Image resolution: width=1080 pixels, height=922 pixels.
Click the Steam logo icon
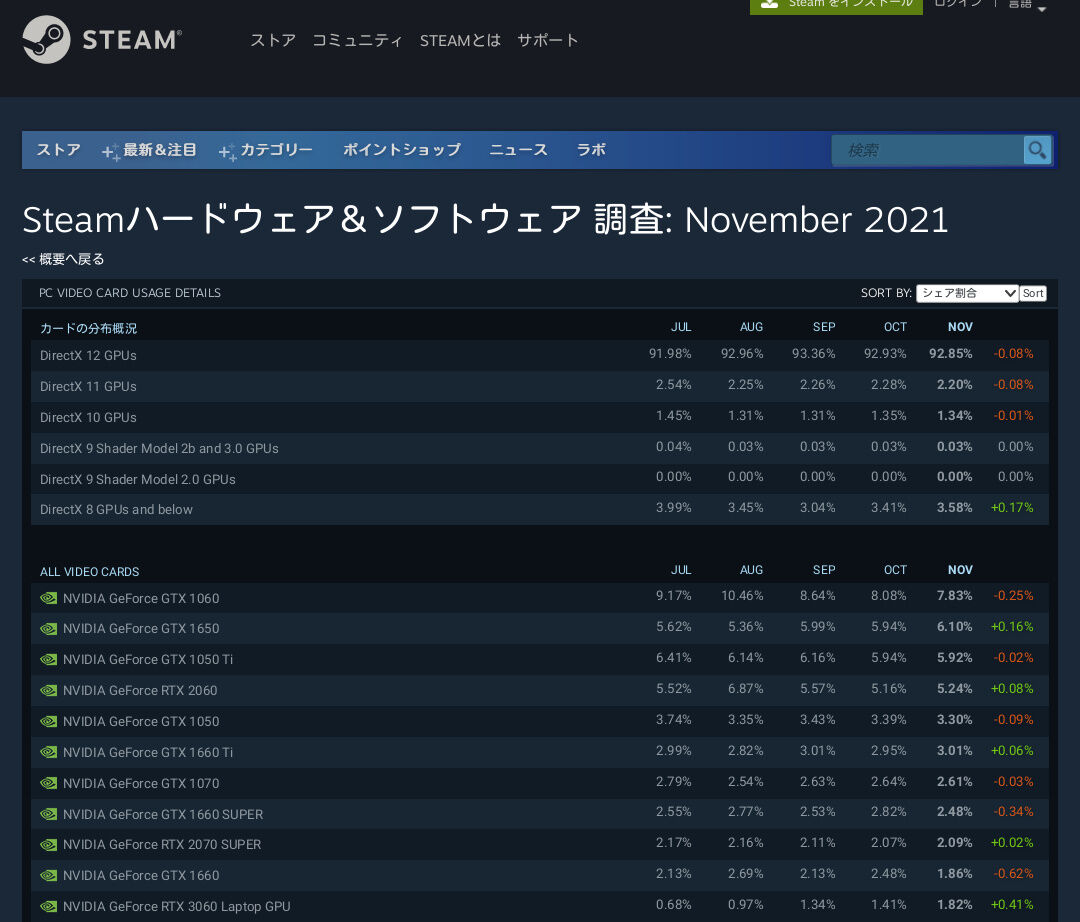pos(46,40)
